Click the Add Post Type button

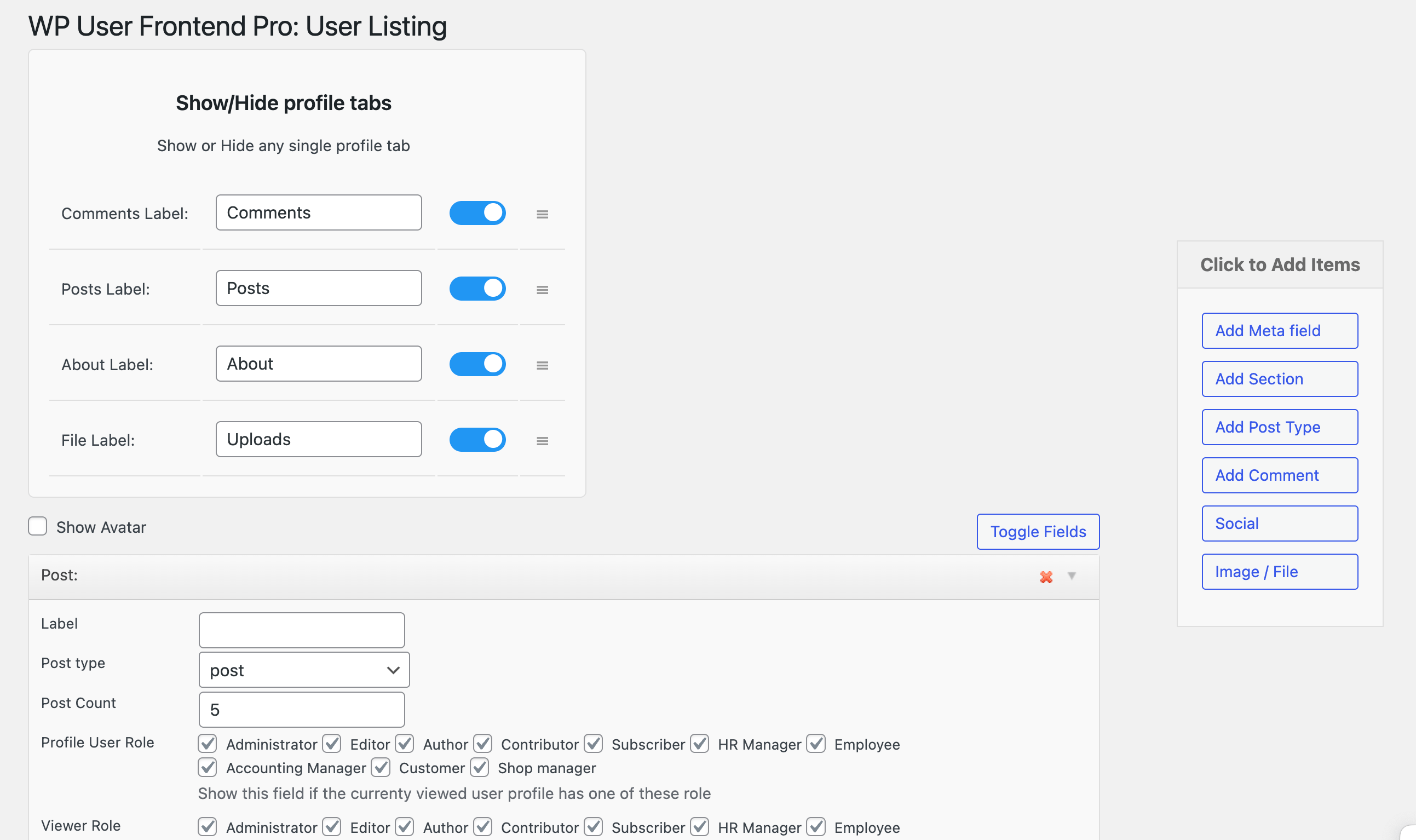point(1280,427)
